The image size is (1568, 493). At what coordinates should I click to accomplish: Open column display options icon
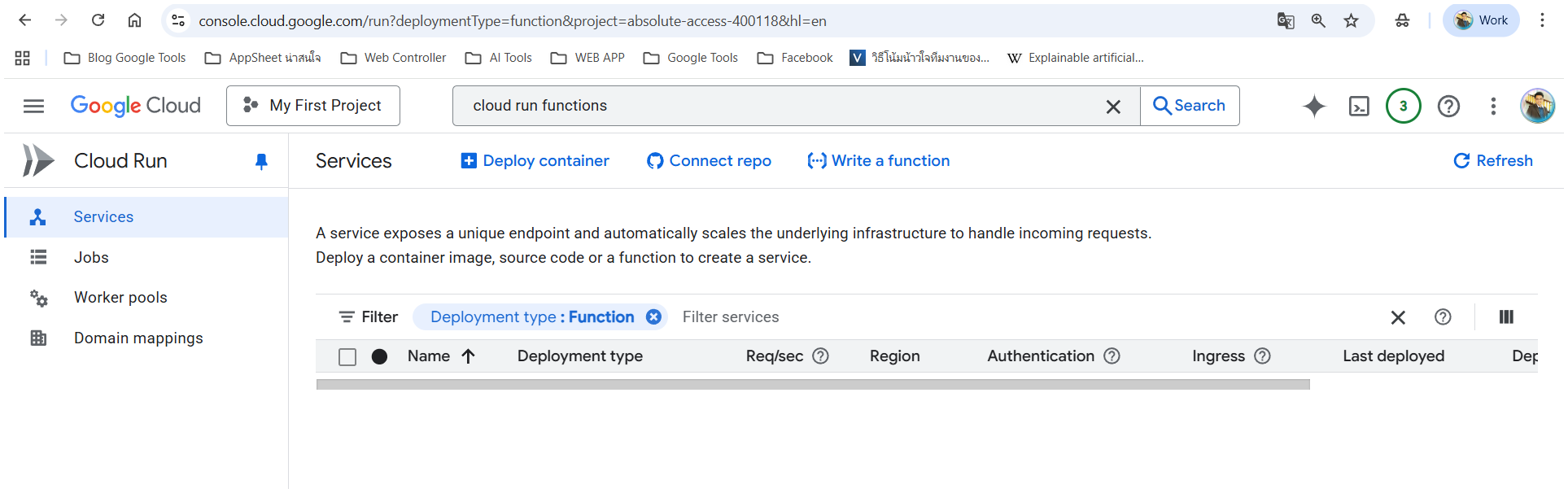click(1506, 317)
